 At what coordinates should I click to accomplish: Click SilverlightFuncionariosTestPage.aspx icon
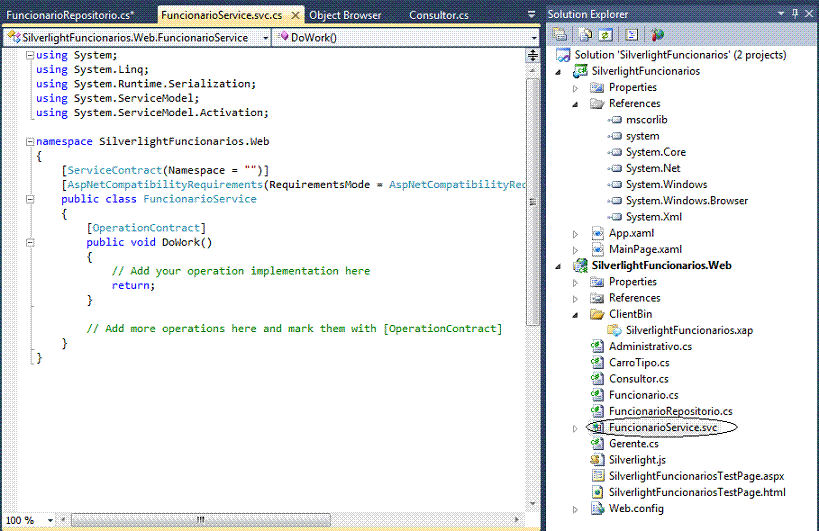pyautogui.click(x=598, y=476)
